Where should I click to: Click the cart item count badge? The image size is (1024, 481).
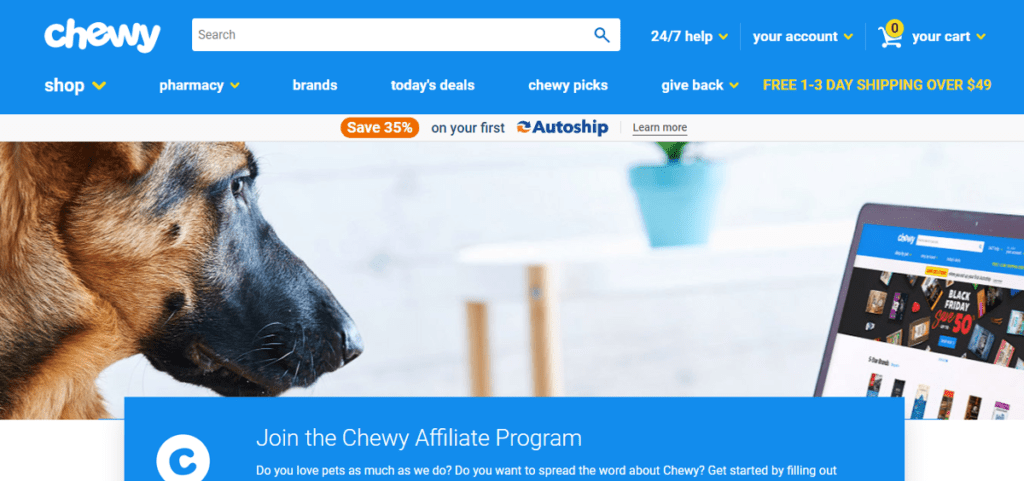[x=895, y=28]
